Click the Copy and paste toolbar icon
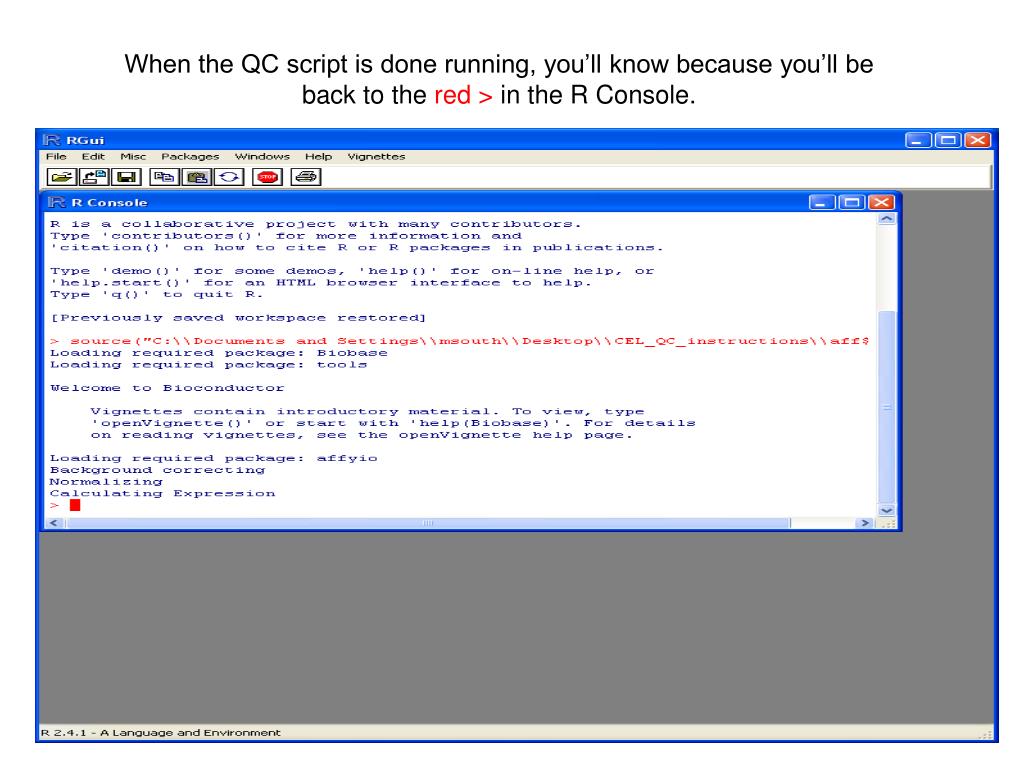Image resolution: width=1024 pixels, height=768 pixels. point(229,177)
